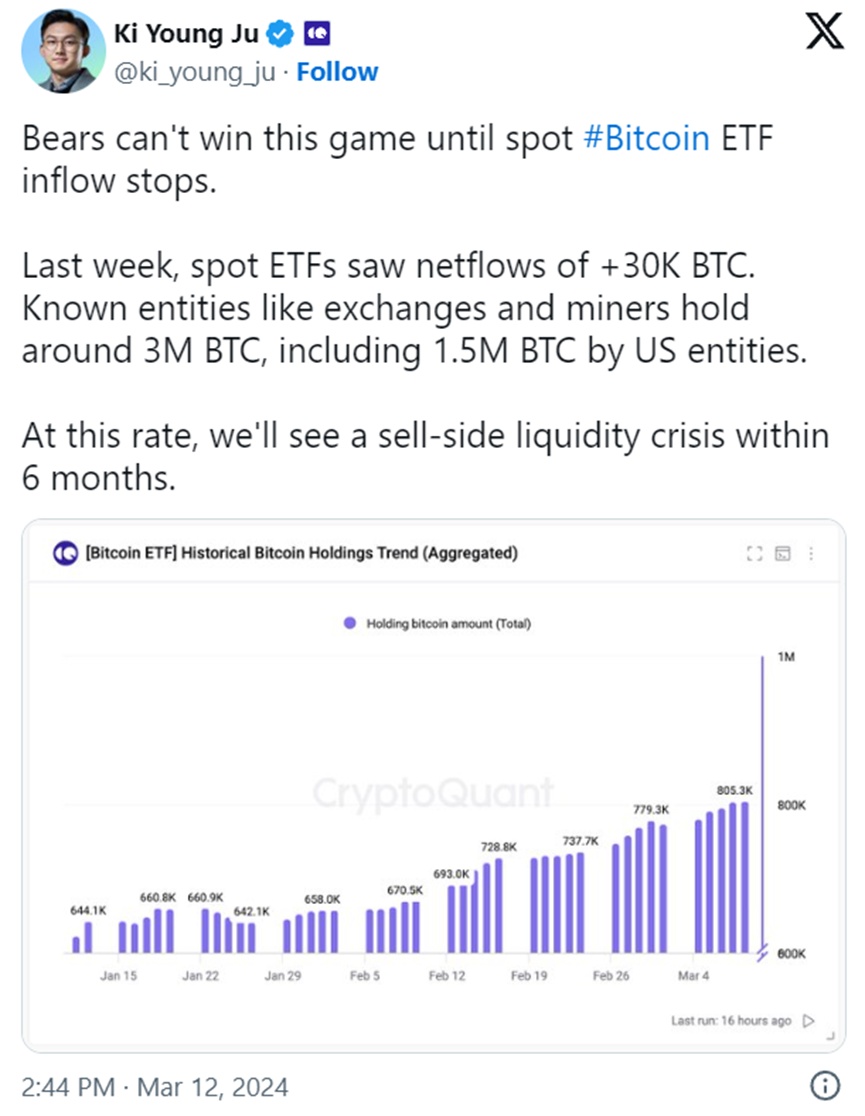Click the @ki_young_ju handle

coord(194,73)
